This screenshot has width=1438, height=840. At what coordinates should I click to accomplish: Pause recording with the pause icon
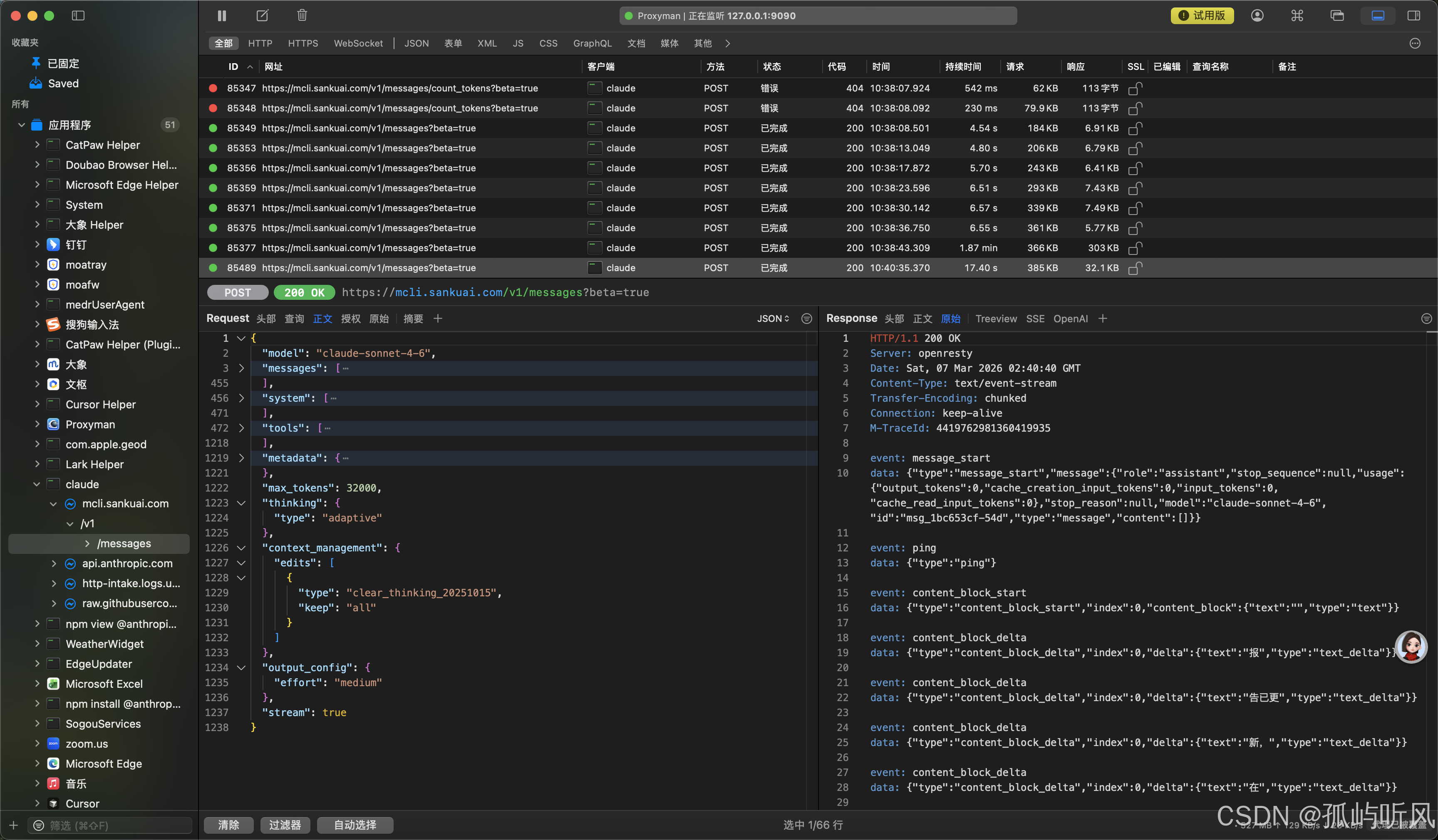click(222, 15)
